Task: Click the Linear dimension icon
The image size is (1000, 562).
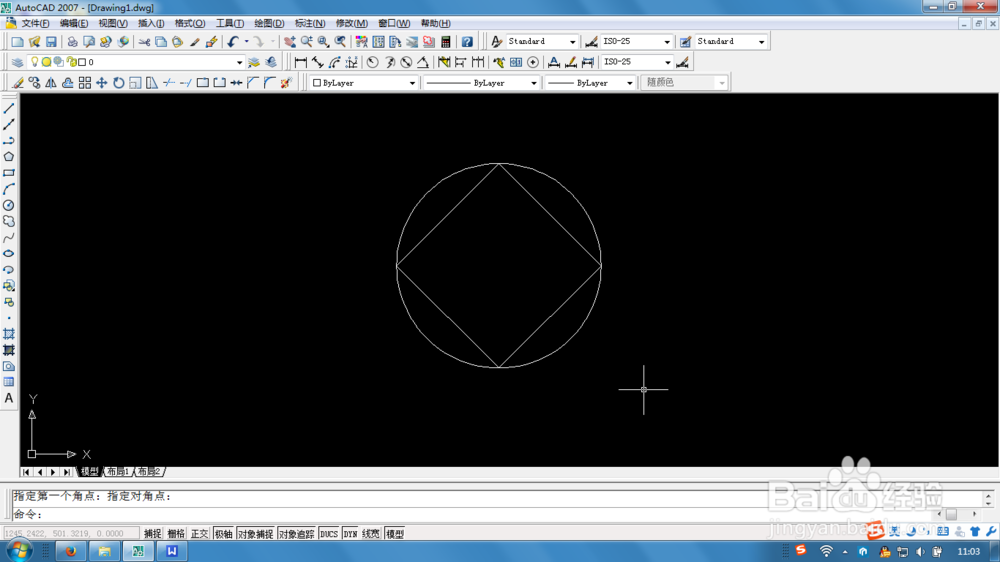Action: pyautogui.click(x=300, y=62)
